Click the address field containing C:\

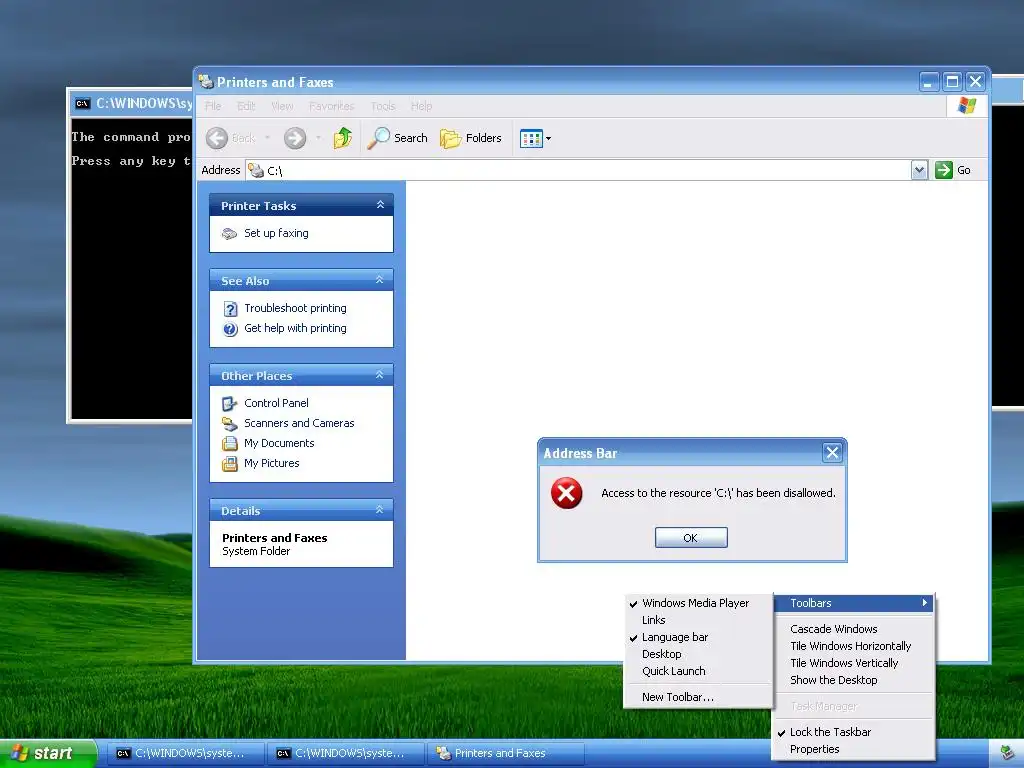point(579,170)
